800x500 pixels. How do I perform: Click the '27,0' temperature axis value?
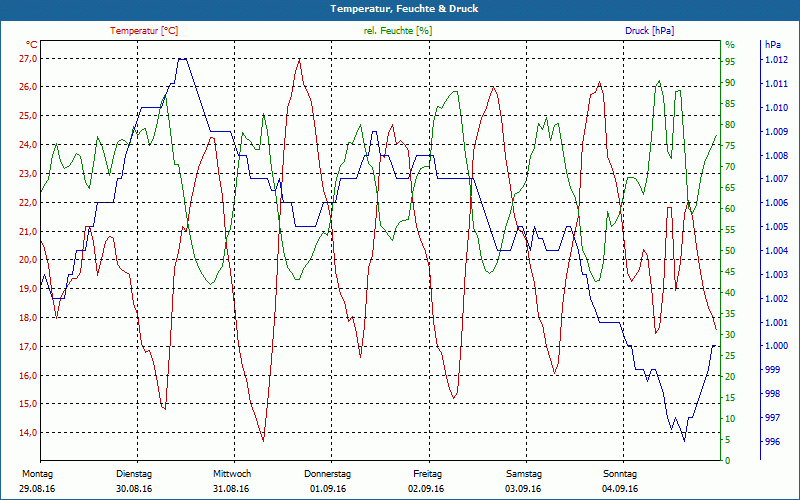pos(28,59)
